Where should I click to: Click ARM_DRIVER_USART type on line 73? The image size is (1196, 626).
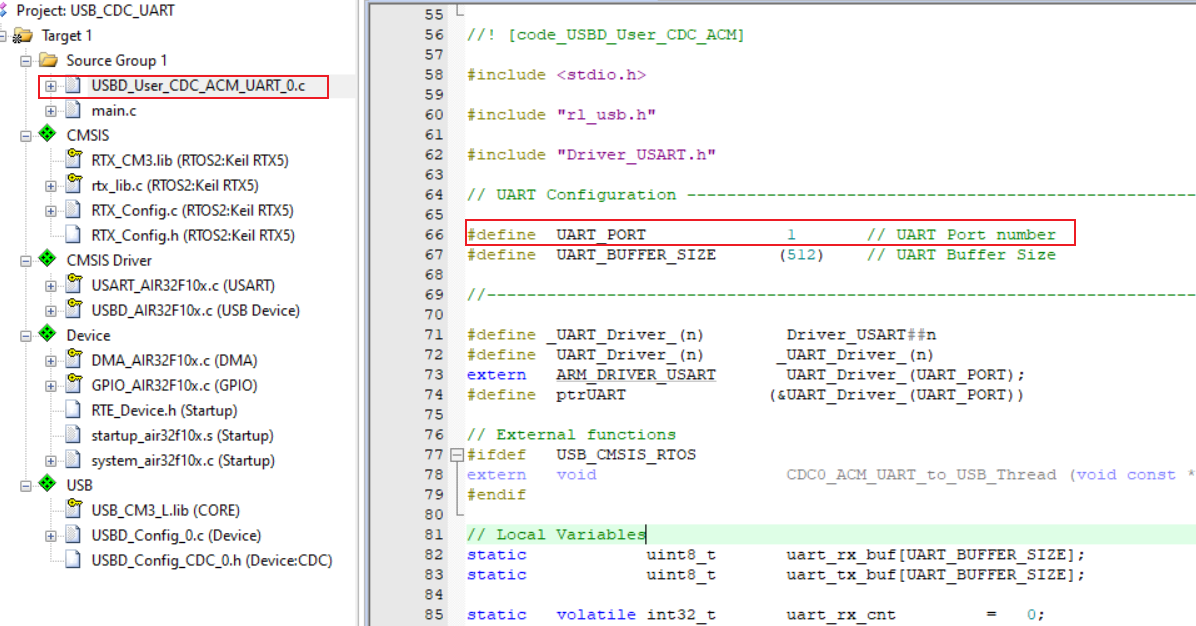coord(635,374)
